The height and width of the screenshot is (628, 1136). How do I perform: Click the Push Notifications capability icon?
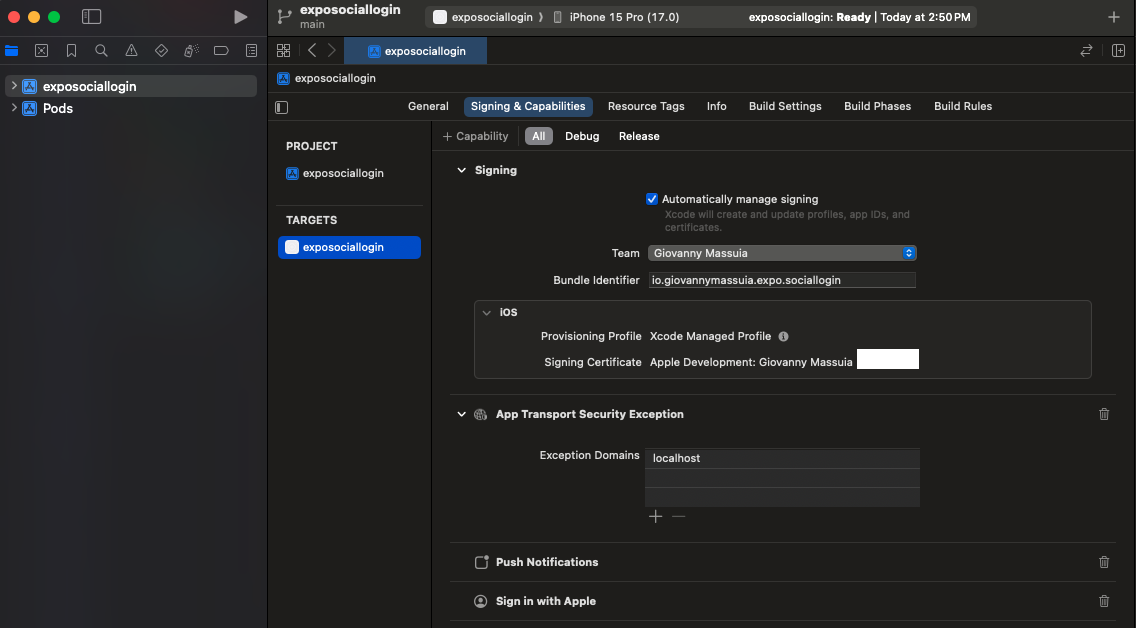(481, 562)
